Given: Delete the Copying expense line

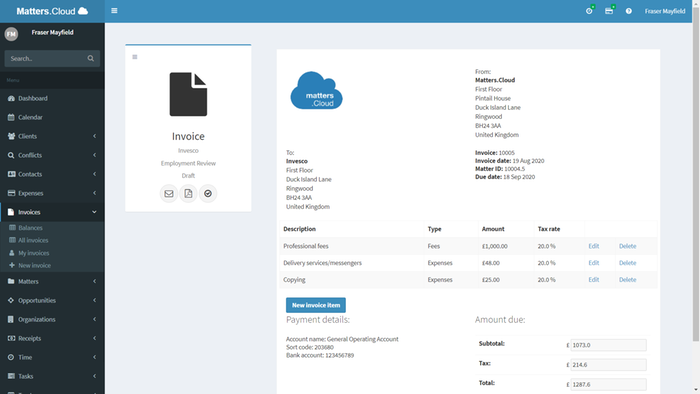Looking at the screenshot, I should coord(627,280).
